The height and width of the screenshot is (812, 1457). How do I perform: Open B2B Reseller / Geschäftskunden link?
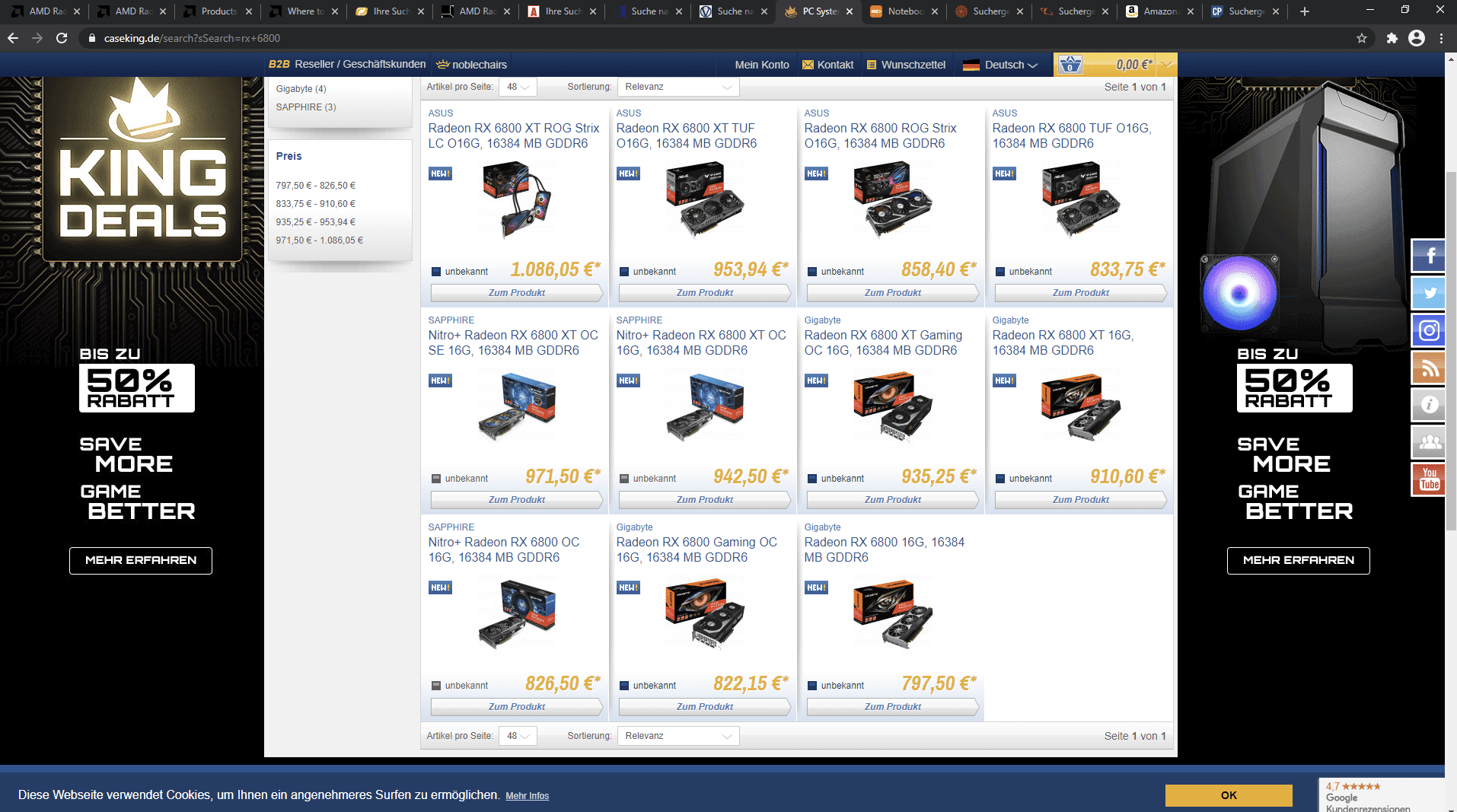(x=347, y=64)
